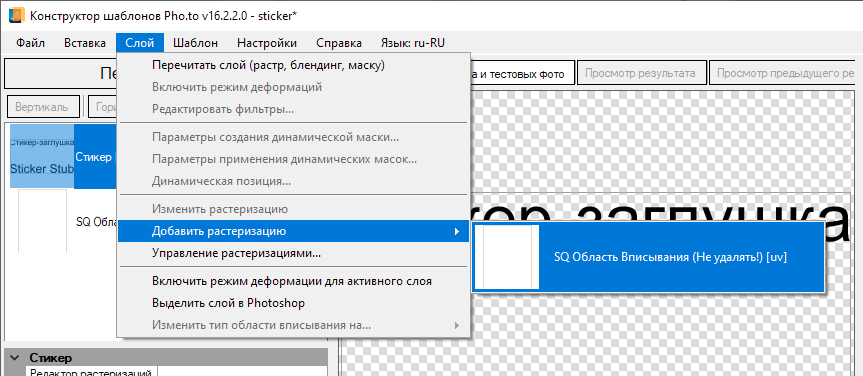This screenshot has height=376, width=863.
Task: Choose Перечитать слой (растр, блендинг, маску)
Action: [293, 65]
